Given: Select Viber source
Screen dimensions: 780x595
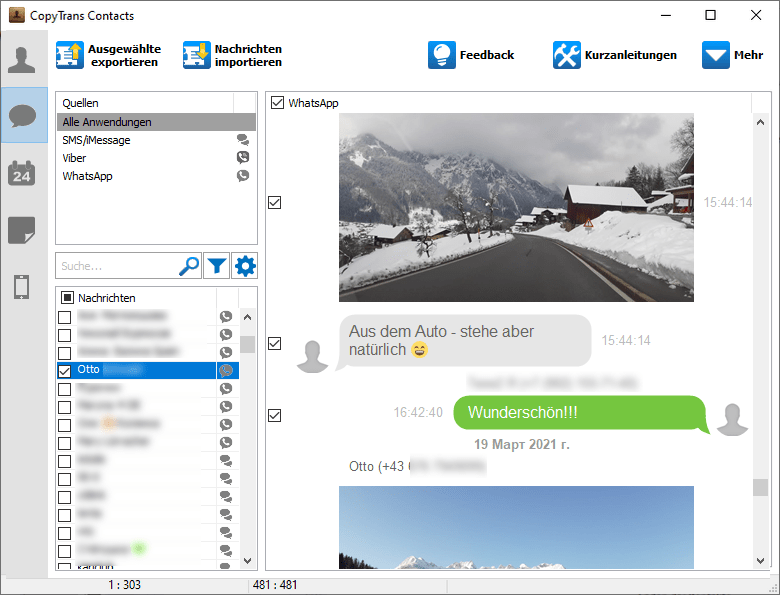Looking at the screenshot, I should click(x=156, y=158).
